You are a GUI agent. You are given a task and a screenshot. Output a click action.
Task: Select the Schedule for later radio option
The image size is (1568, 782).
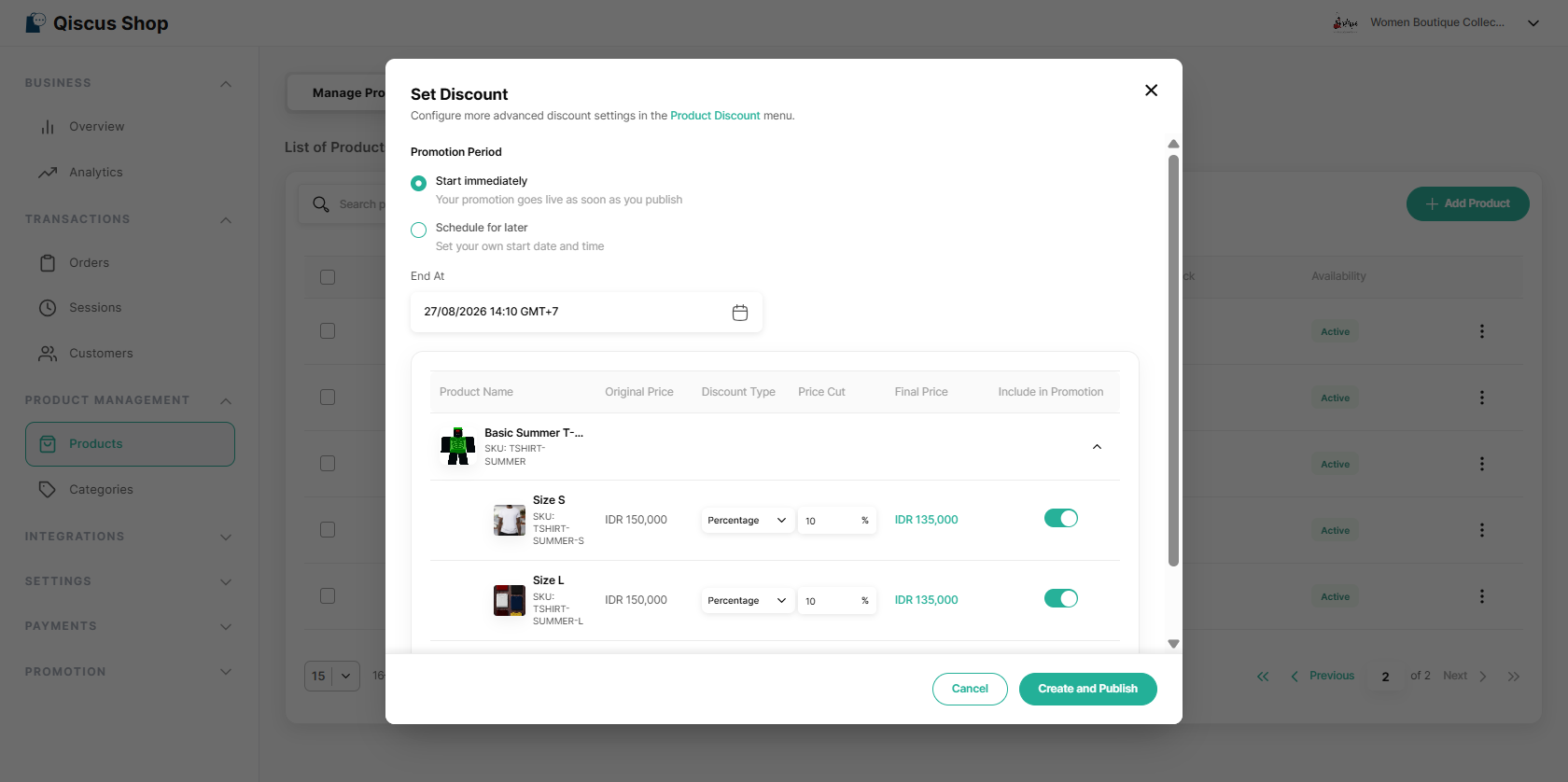tap(418, 230)
